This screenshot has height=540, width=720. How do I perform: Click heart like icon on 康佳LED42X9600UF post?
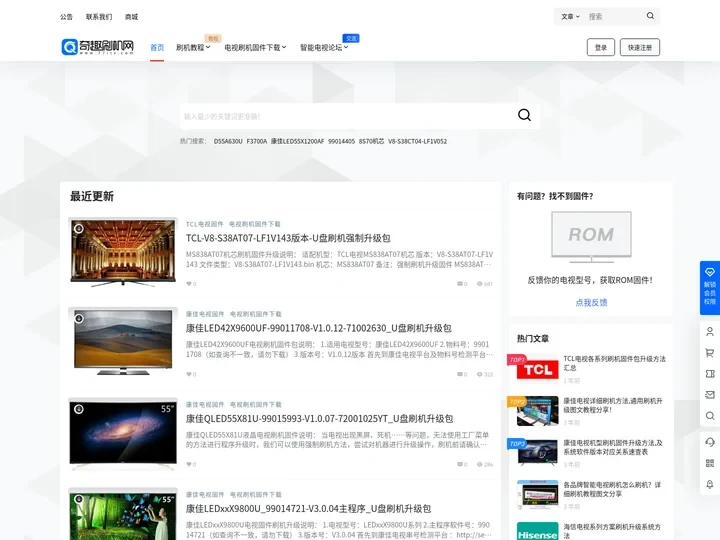click(x=189, y=374)
